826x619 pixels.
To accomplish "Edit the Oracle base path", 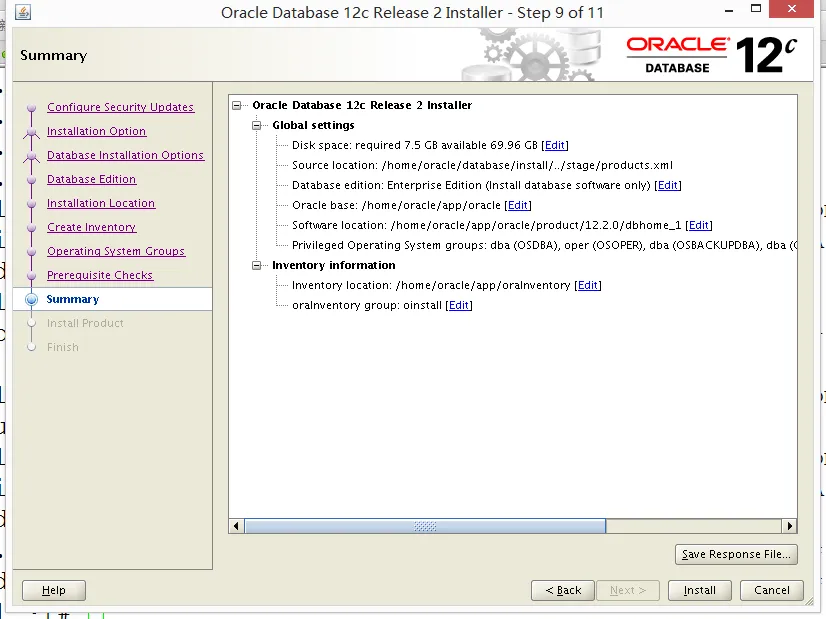I will (517, 205).
